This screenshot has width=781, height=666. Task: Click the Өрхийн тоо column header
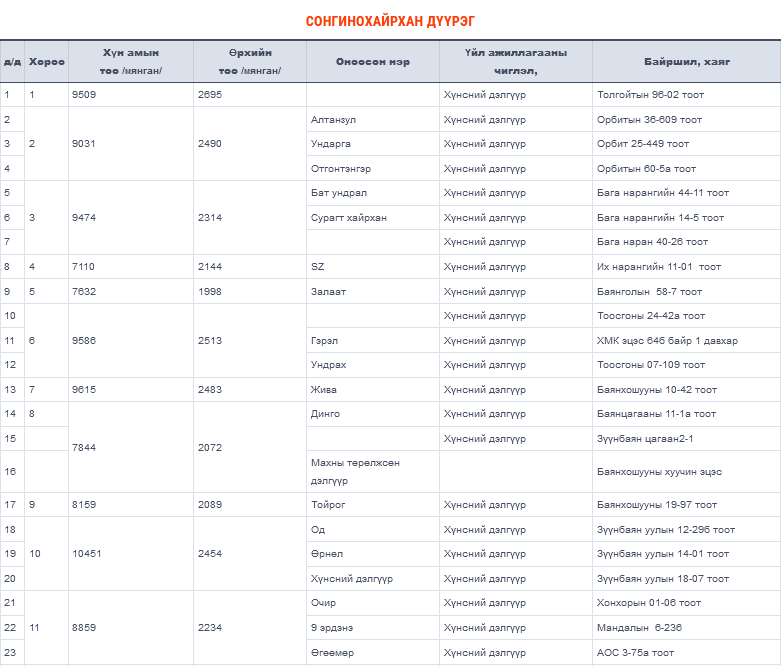tap(250, 62)
